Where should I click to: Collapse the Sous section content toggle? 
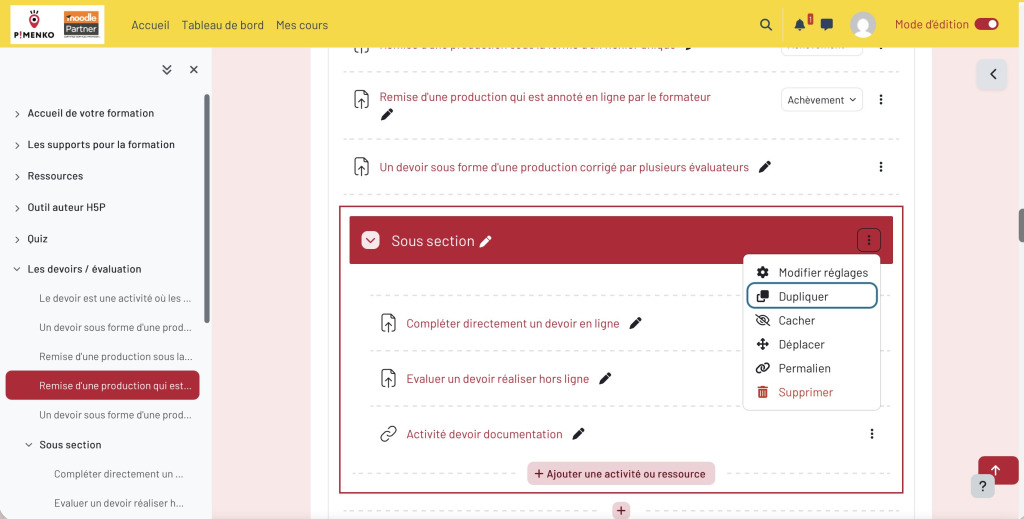point(370,240)
